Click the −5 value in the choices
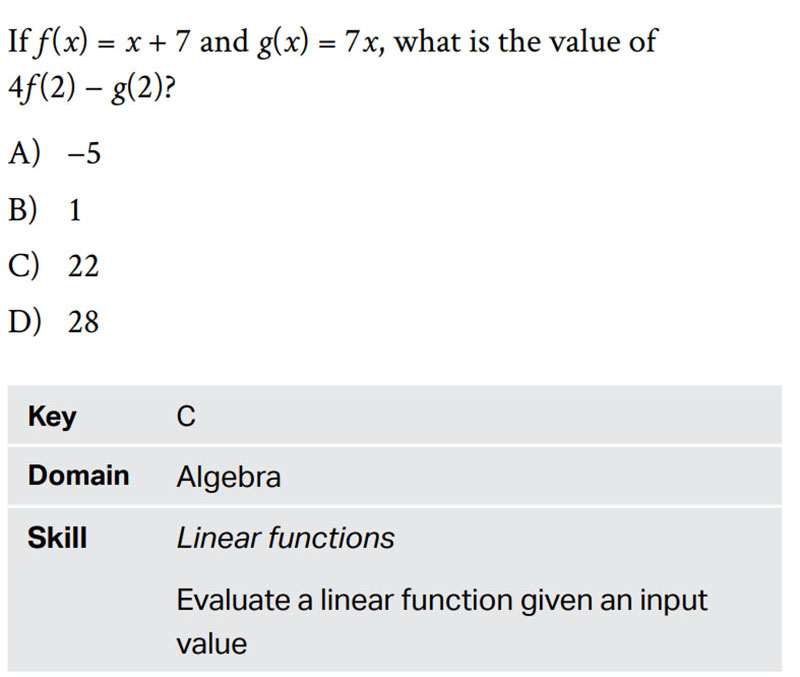This screenshot has height=677, width=800. 85,153
